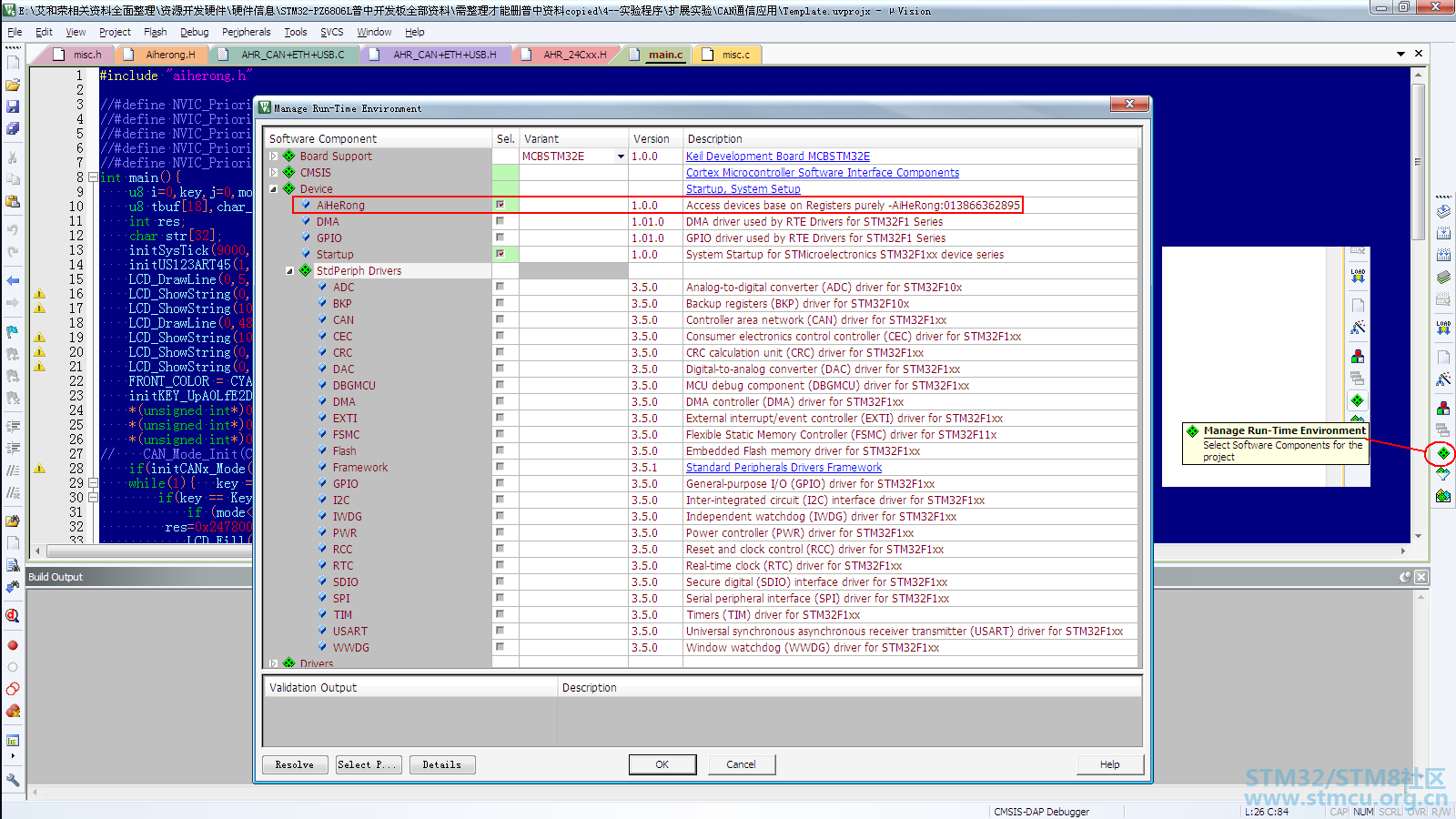Click the Batch Build layered icon
Viewport: 1456px width, 819px height.
[1443, 277]
